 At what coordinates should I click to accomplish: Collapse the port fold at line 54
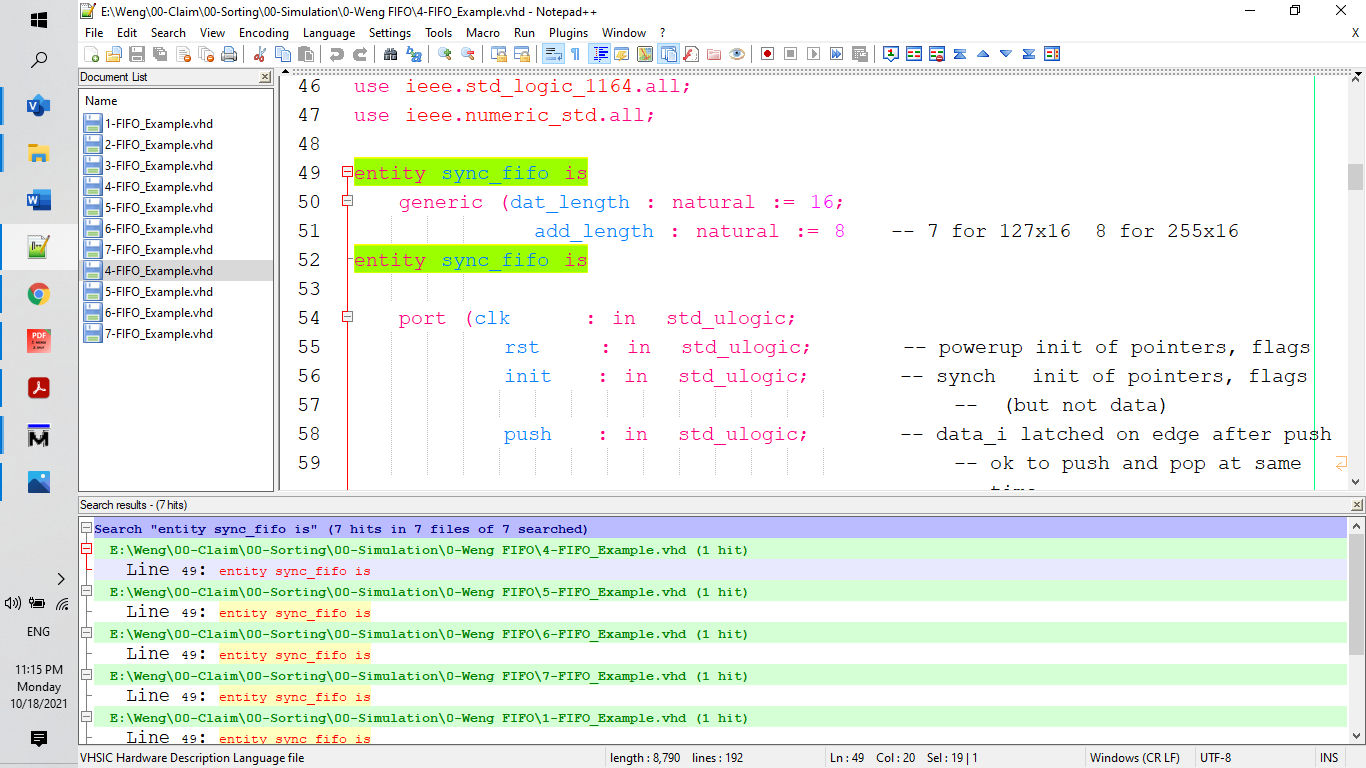tap(347, 317)
